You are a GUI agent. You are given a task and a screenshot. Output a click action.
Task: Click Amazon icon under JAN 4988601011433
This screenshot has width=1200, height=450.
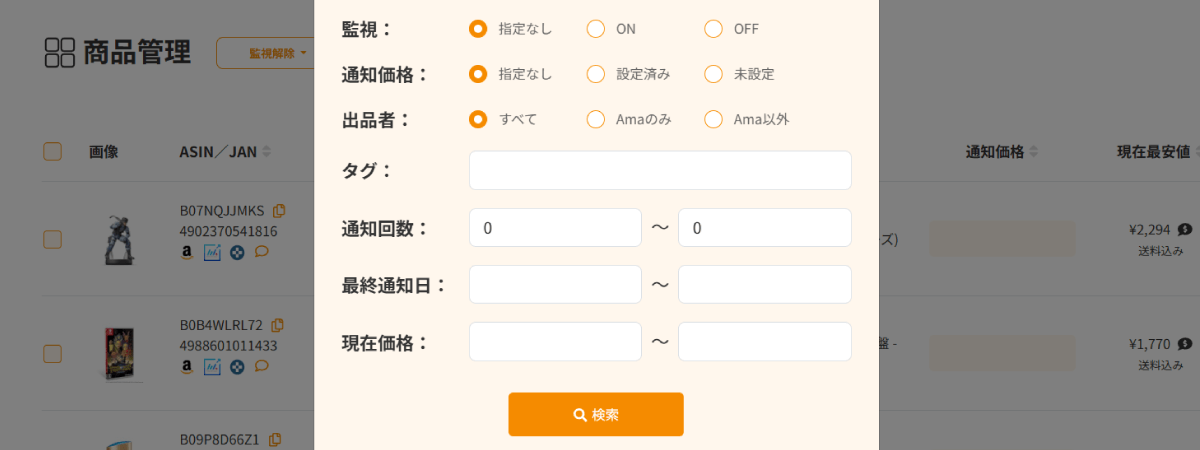187,366
